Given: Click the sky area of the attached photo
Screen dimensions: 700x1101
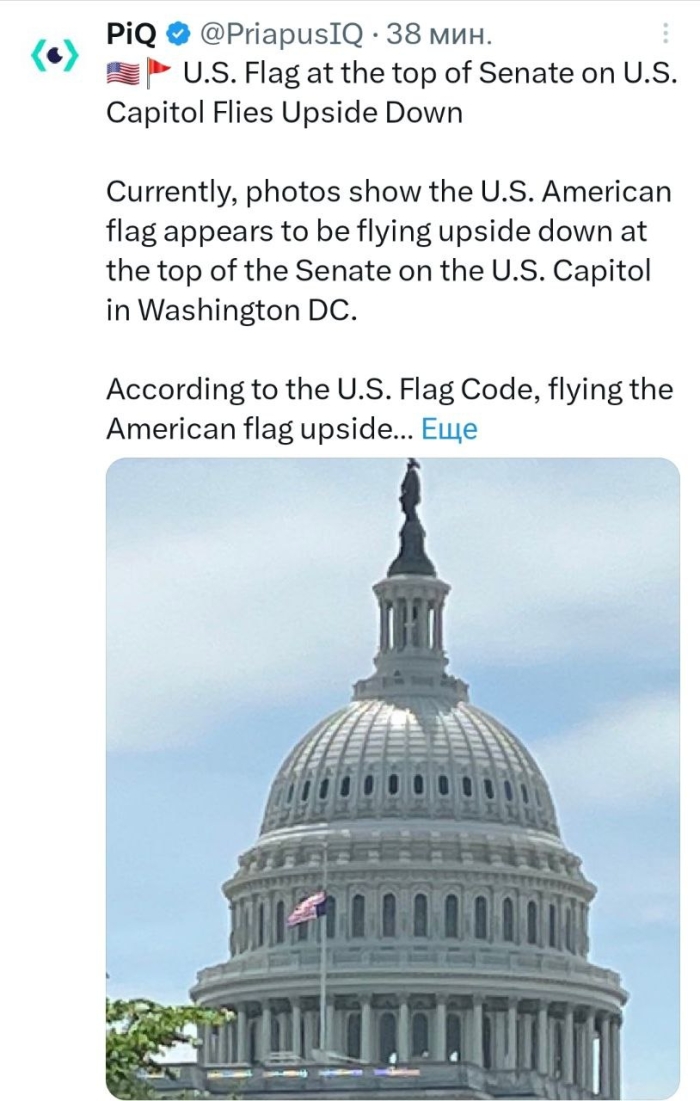Looking at the screenshot, I should [200, 560].
